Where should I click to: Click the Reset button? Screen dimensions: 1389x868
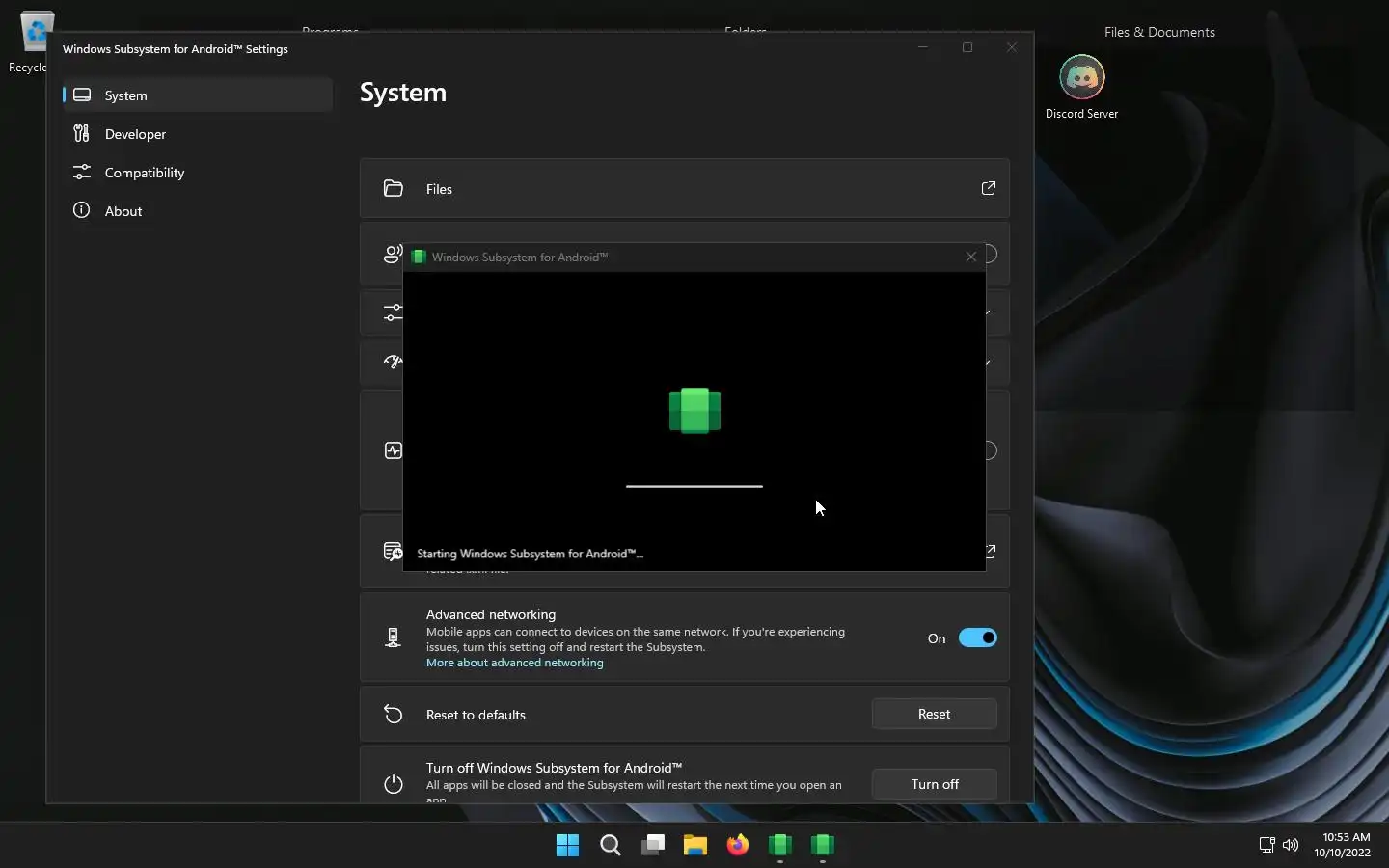[934, 714]
